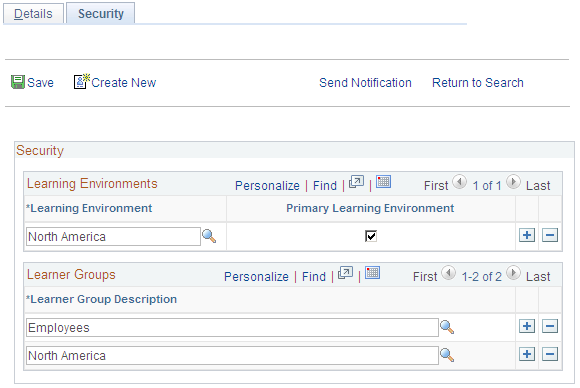Click the Save floppy disk icon

[x=18, y=82]
